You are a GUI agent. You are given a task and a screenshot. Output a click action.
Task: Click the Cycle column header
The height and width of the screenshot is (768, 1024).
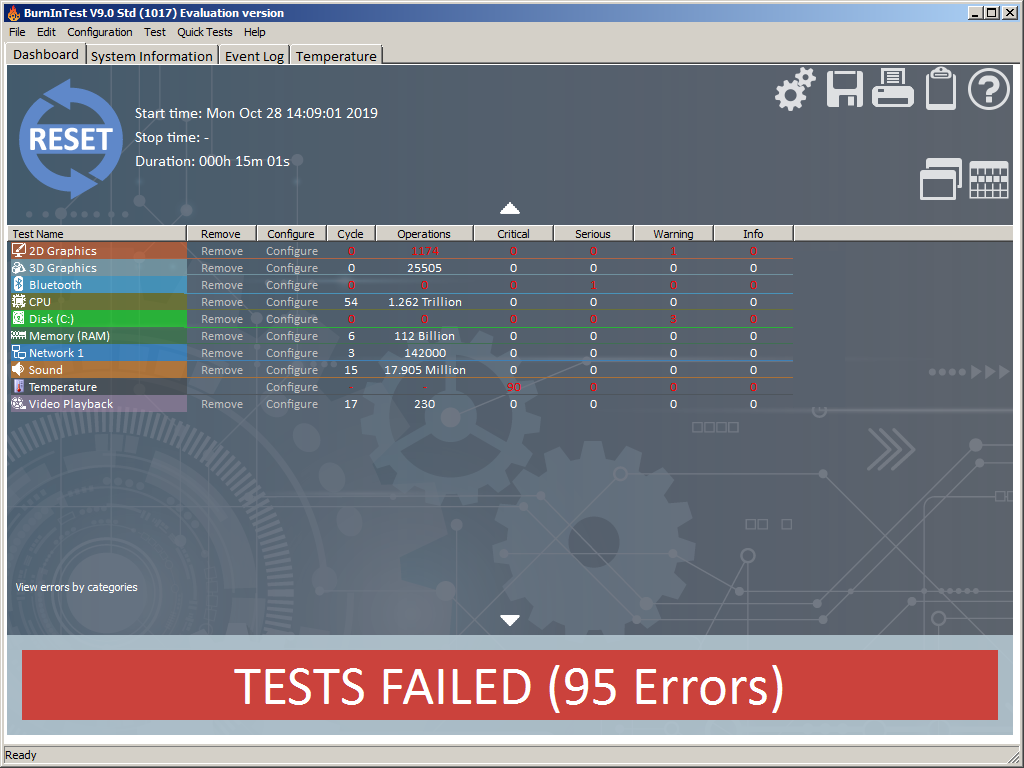click(x=351, y=234)
